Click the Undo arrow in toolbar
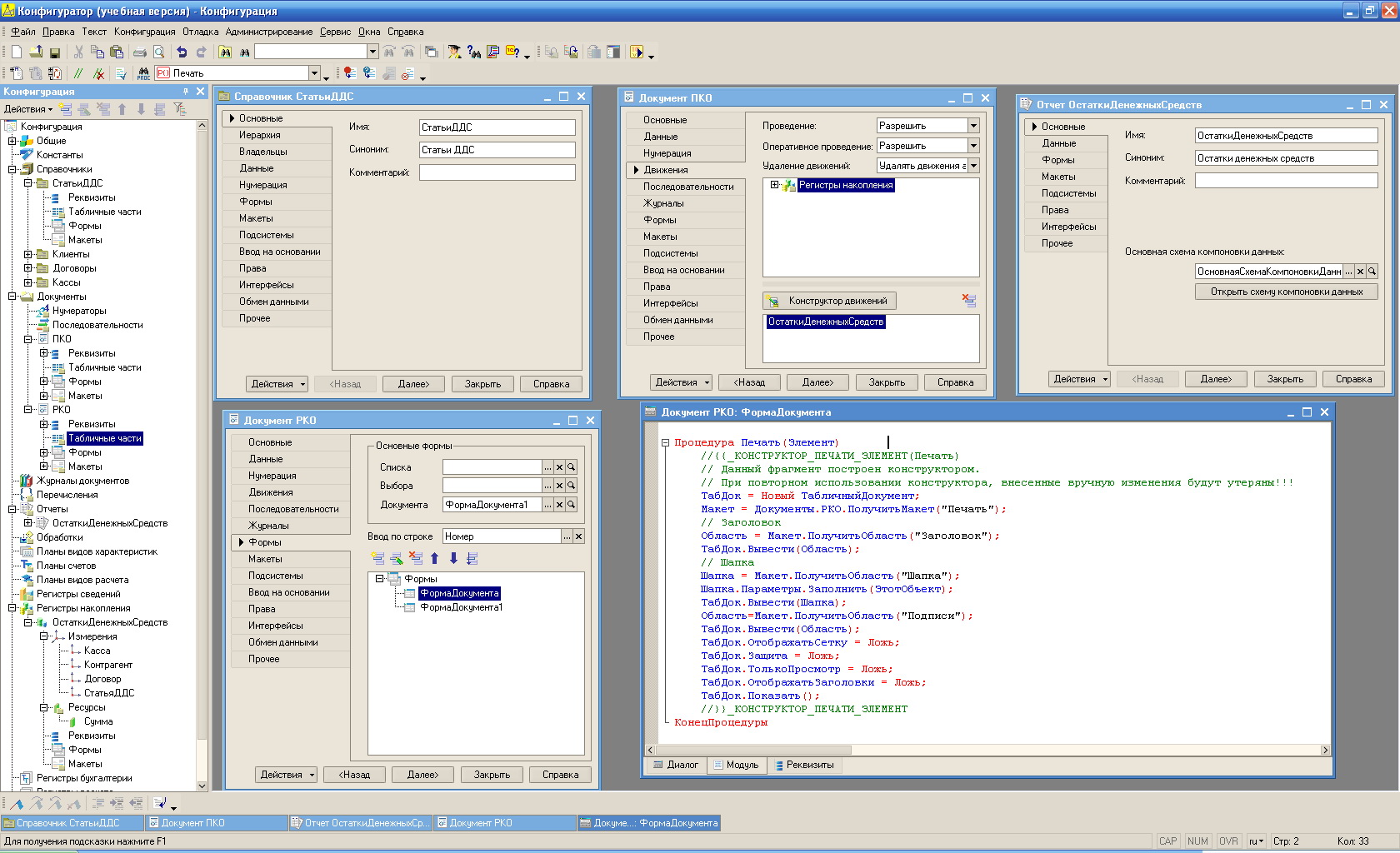Viewport: 1400px width, 853px height. [x=182, y=52]
